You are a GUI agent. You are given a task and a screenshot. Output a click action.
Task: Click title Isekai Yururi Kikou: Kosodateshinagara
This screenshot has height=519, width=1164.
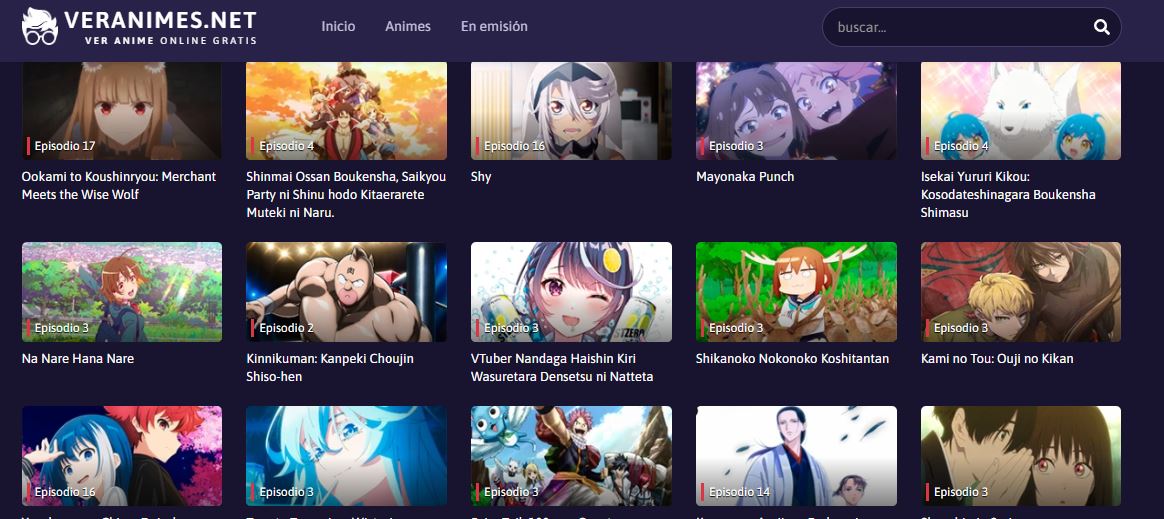[1008, 195]
